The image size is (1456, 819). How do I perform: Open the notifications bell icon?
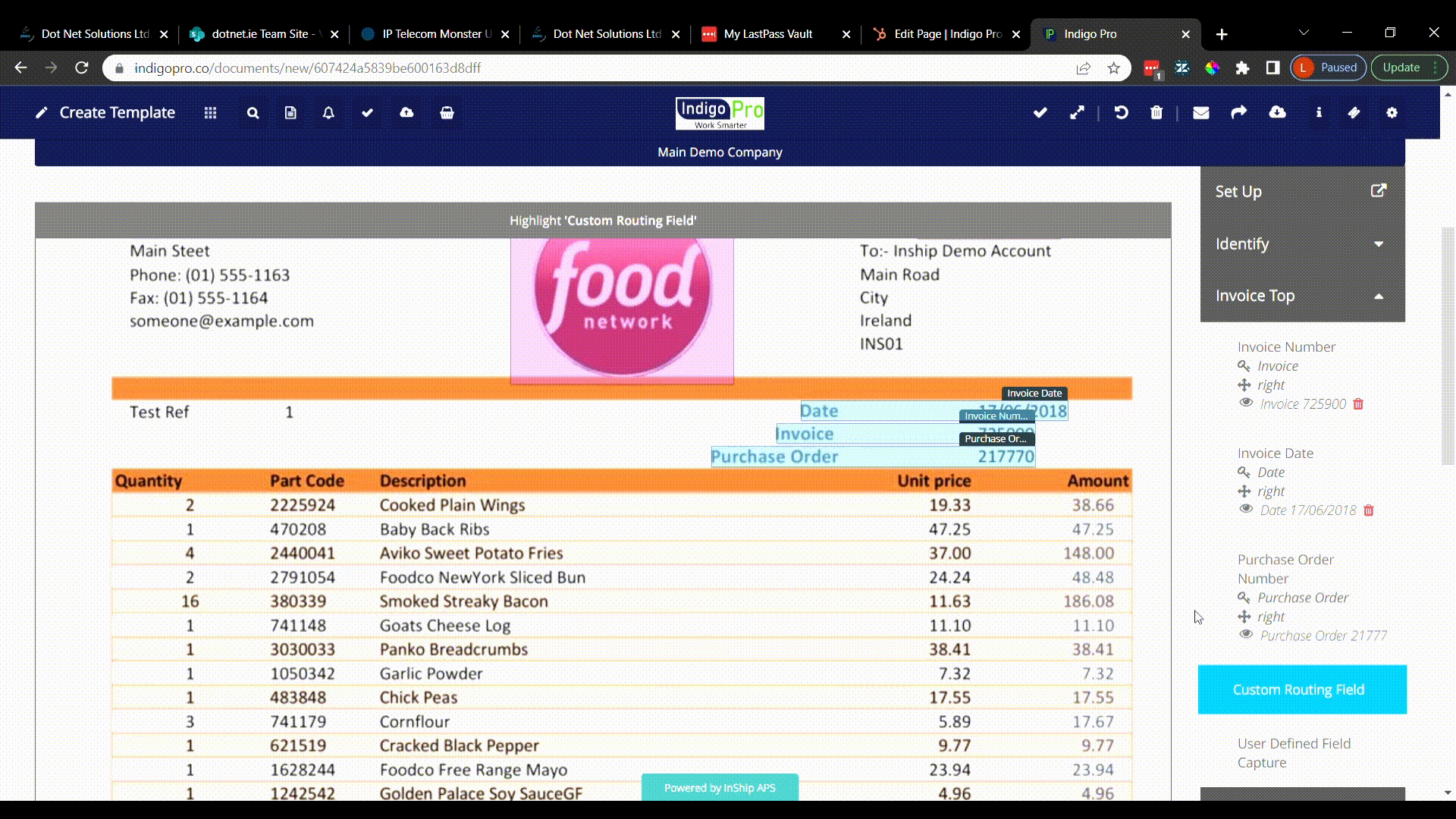(328, 113)
